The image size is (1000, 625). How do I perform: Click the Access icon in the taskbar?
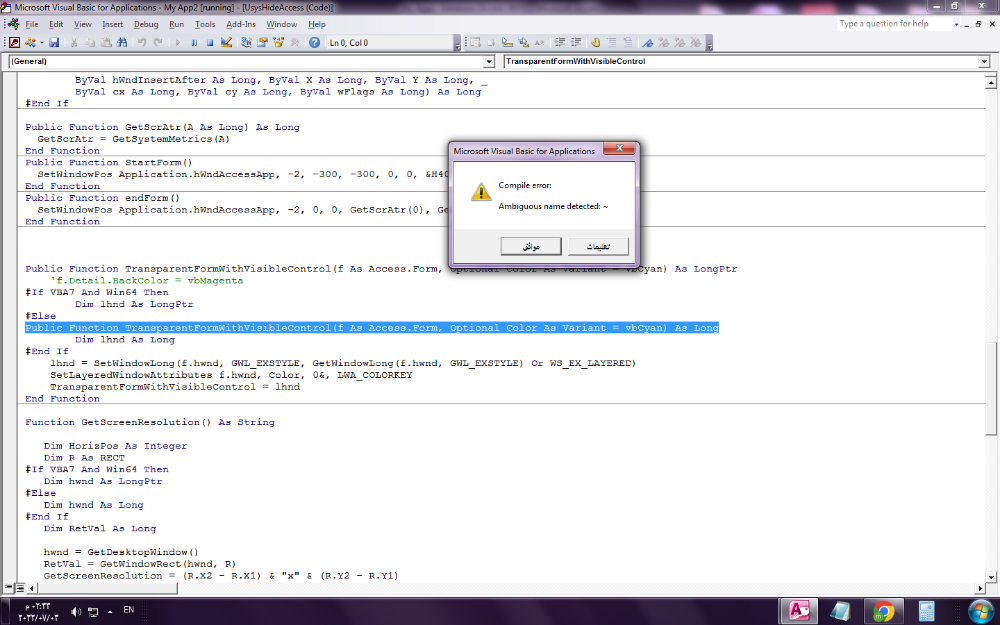click(798, 611)
